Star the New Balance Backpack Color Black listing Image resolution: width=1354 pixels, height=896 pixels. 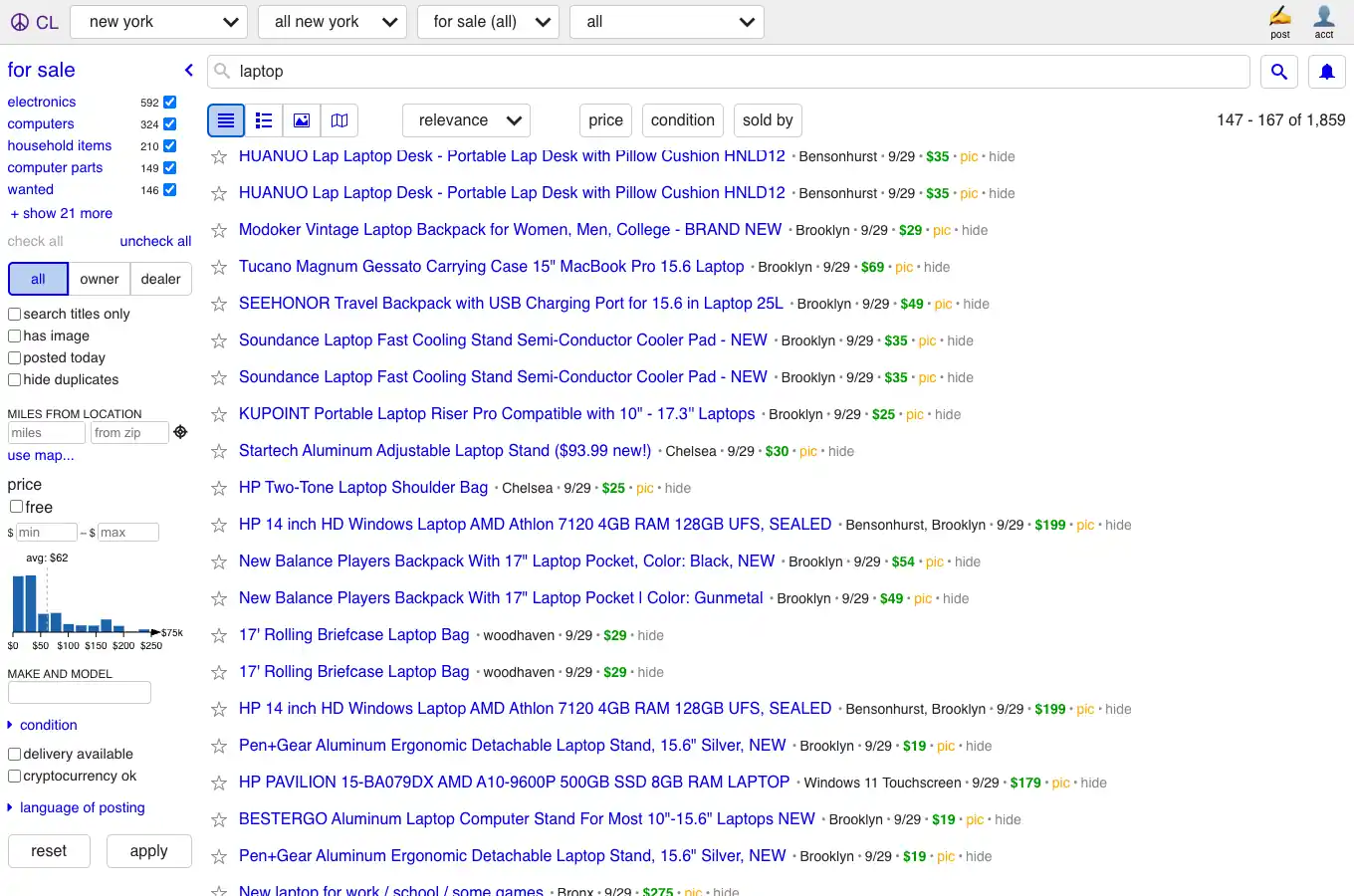pyautogui.click(x=219, y=561)
